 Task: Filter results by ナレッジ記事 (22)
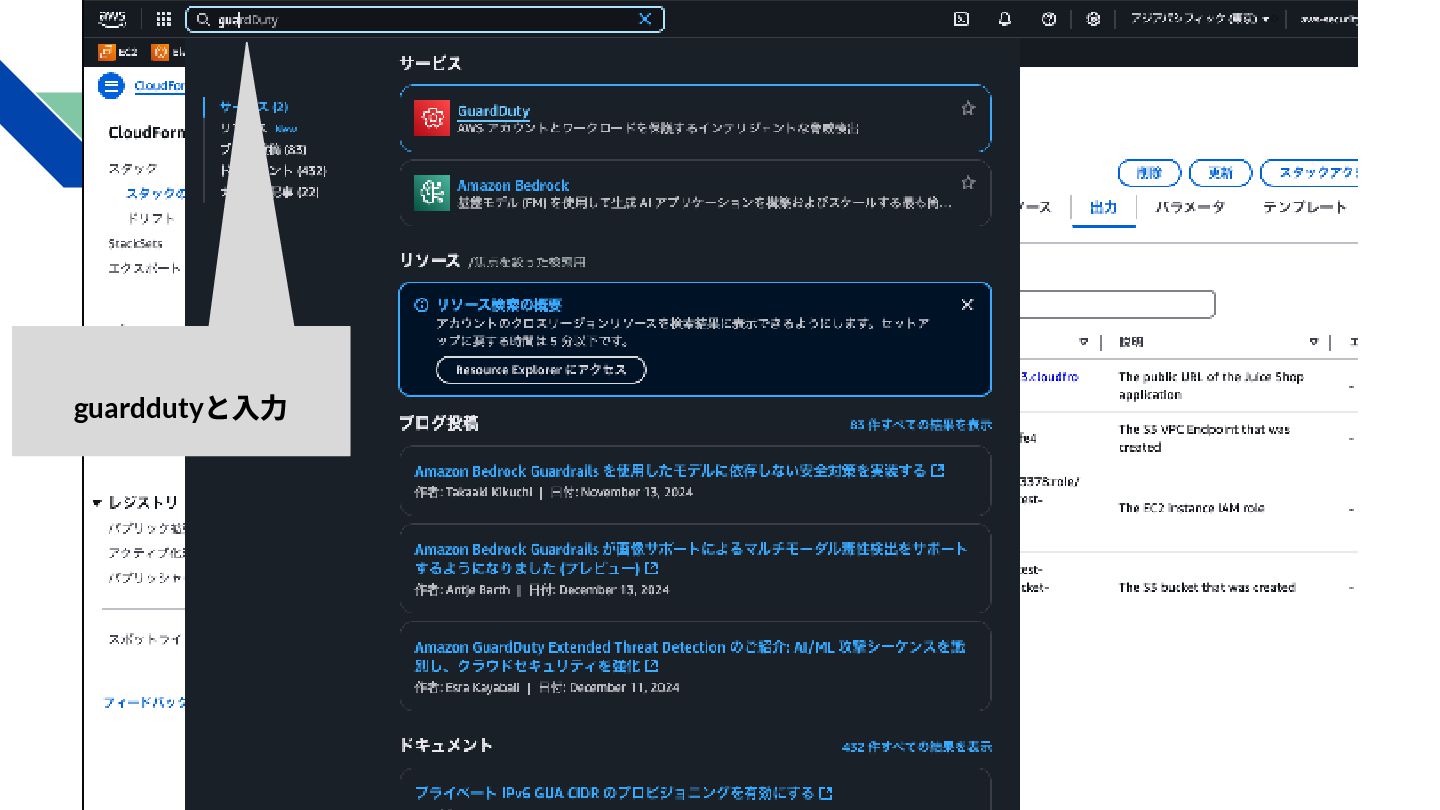click(x=270, y=192)
